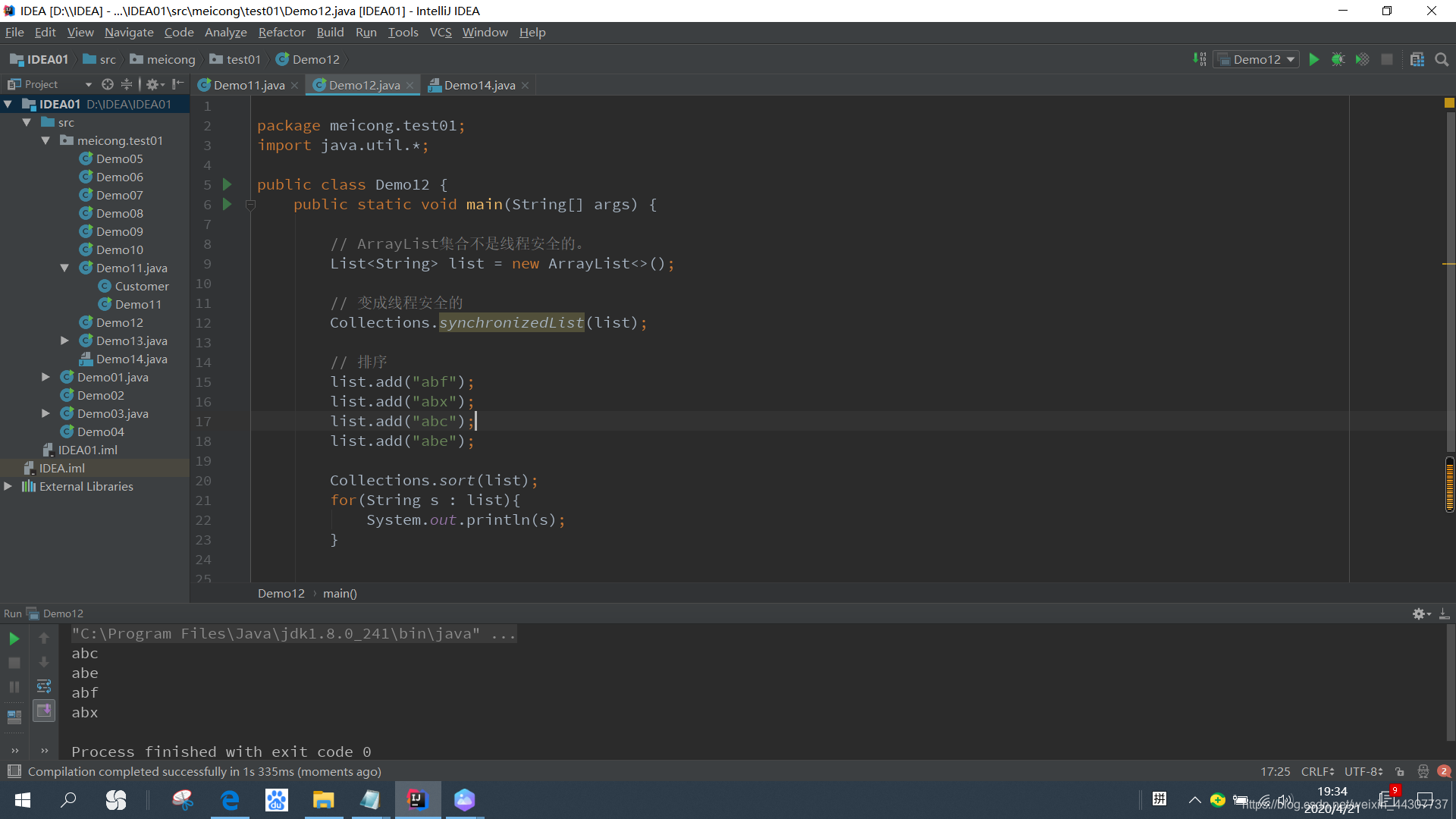
Task: Open Microsoft Edge from taskbar
Action: point(230,800)
